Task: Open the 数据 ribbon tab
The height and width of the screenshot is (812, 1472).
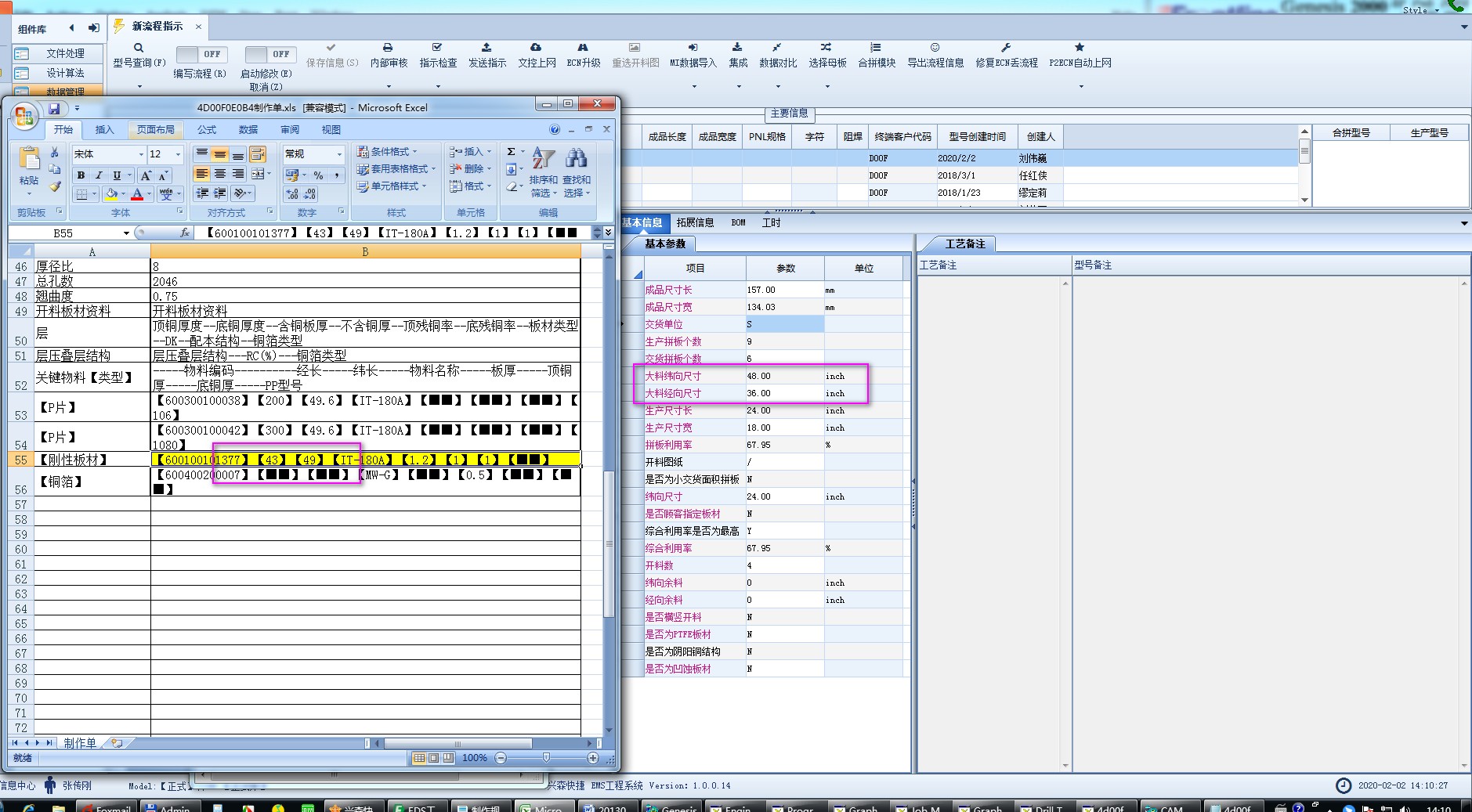Action: coord(248,130)
